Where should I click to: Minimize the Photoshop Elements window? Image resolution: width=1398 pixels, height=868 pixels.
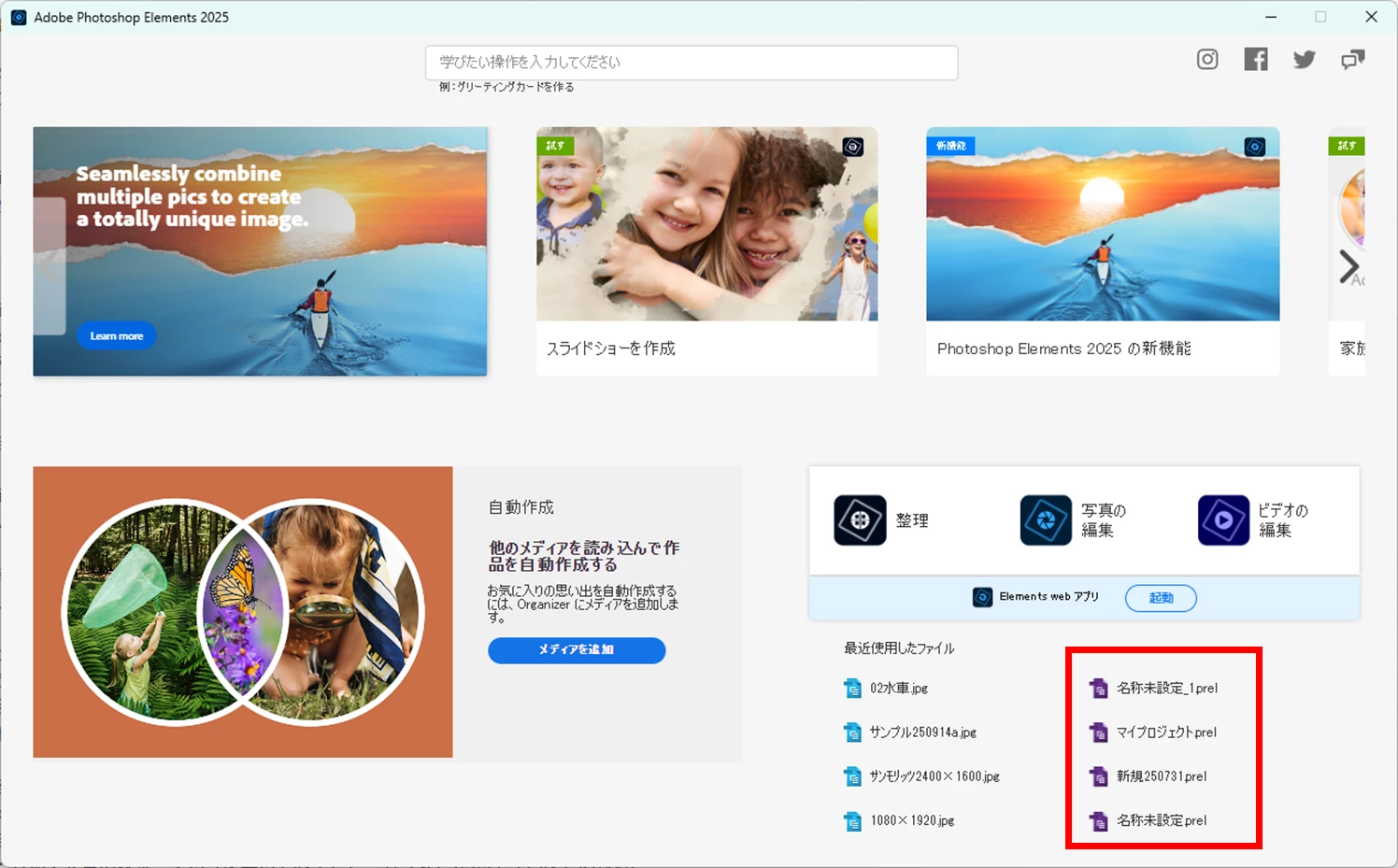click(1271, 17)
